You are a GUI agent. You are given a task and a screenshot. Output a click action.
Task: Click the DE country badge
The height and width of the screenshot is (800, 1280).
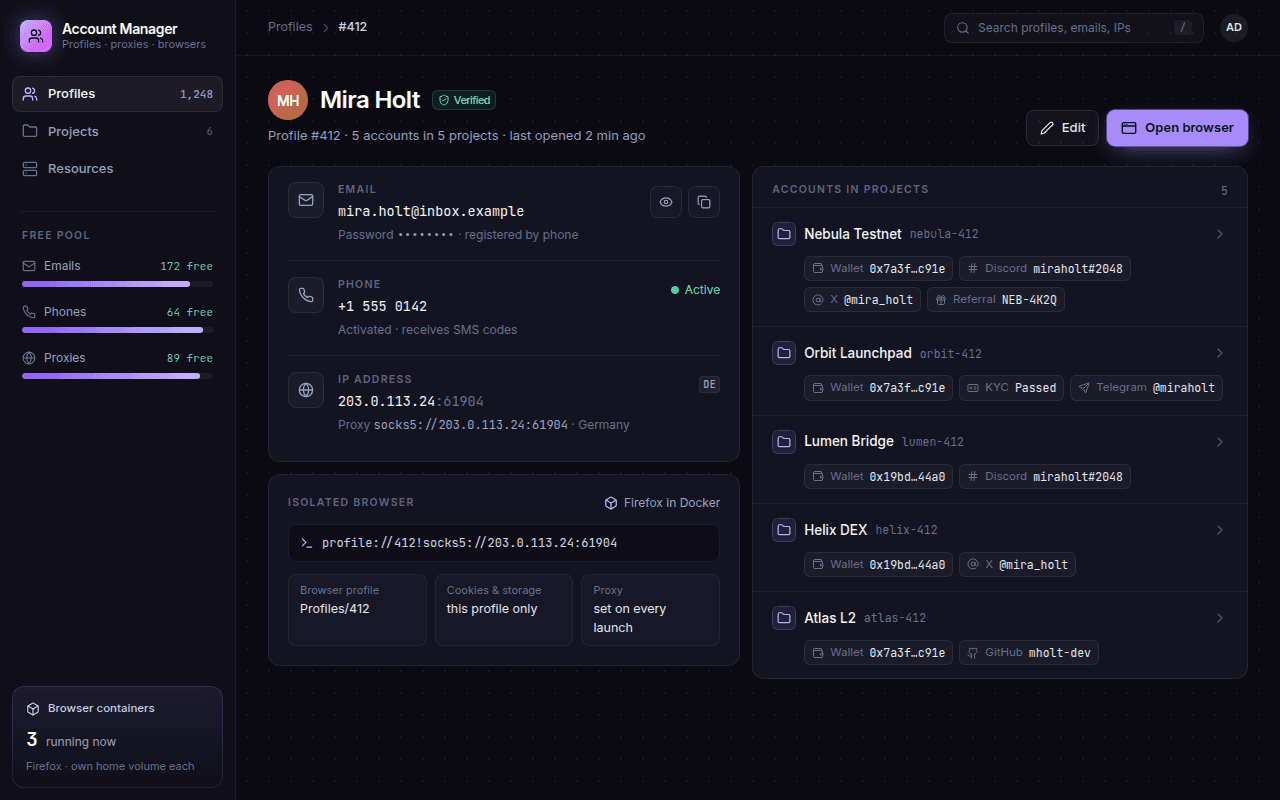709,384
